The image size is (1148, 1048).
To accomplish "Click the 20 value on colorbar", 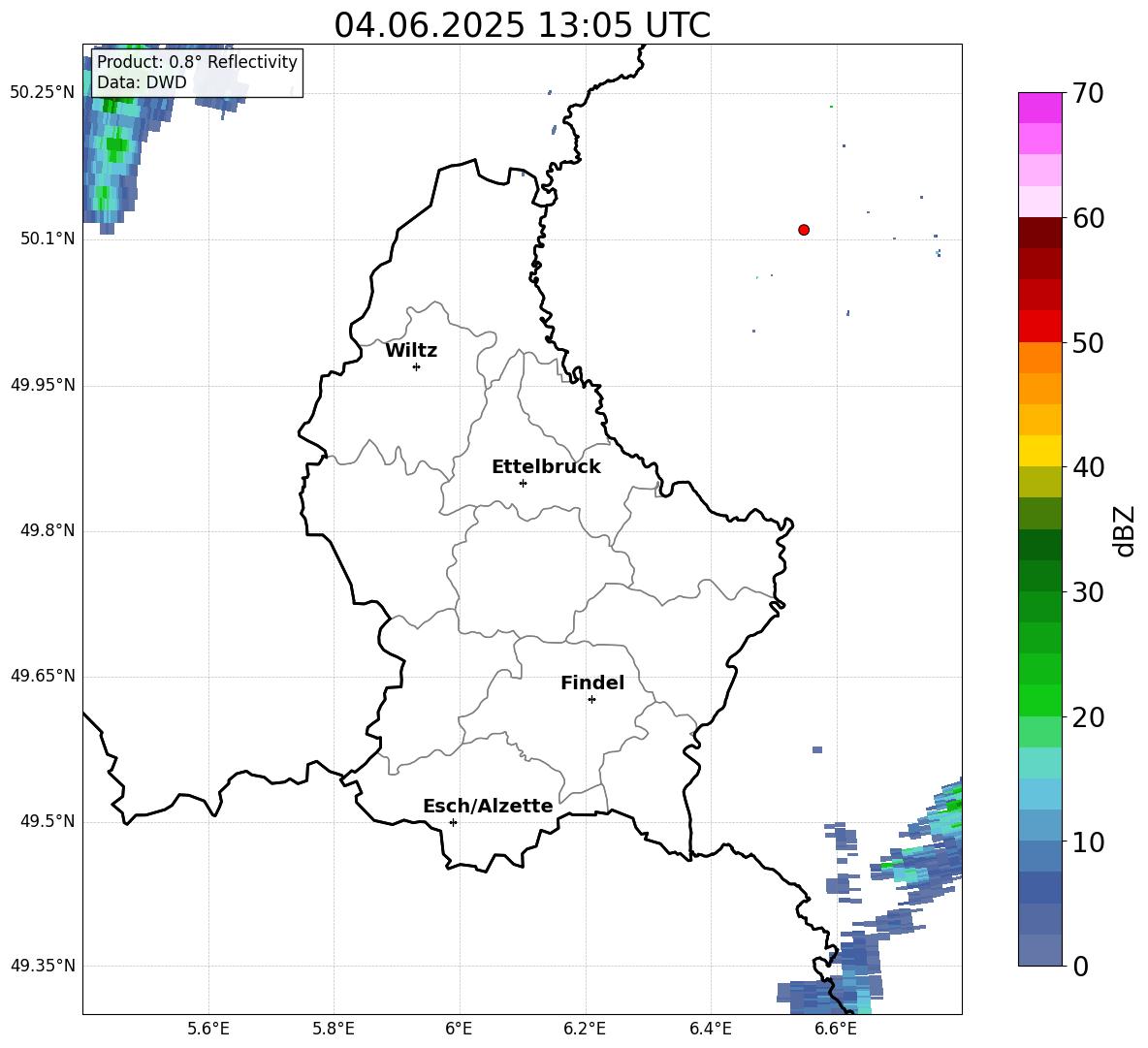I will (x=1088, y=717).
